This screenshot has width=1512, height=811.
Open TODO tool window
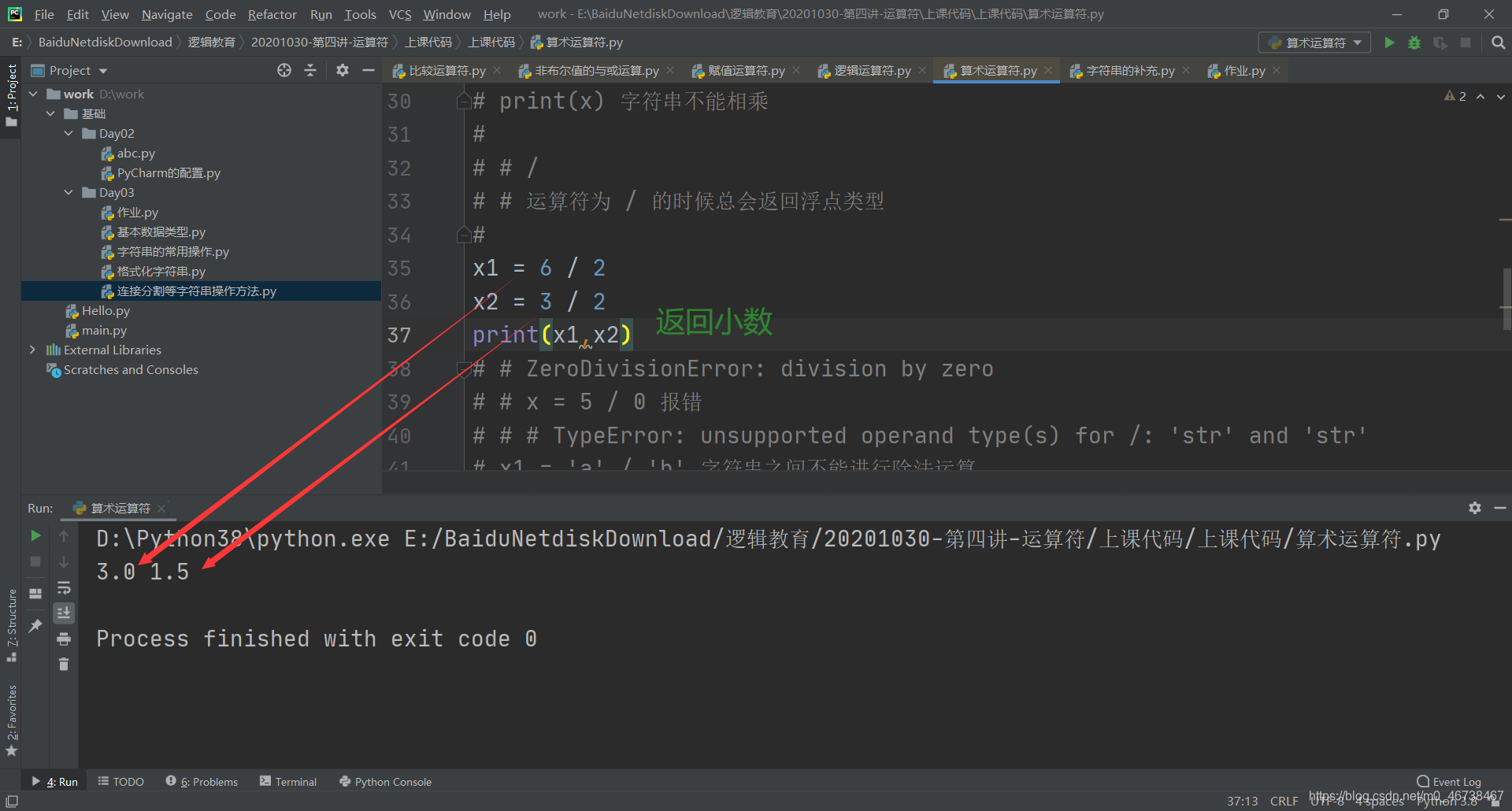[120, 781]
